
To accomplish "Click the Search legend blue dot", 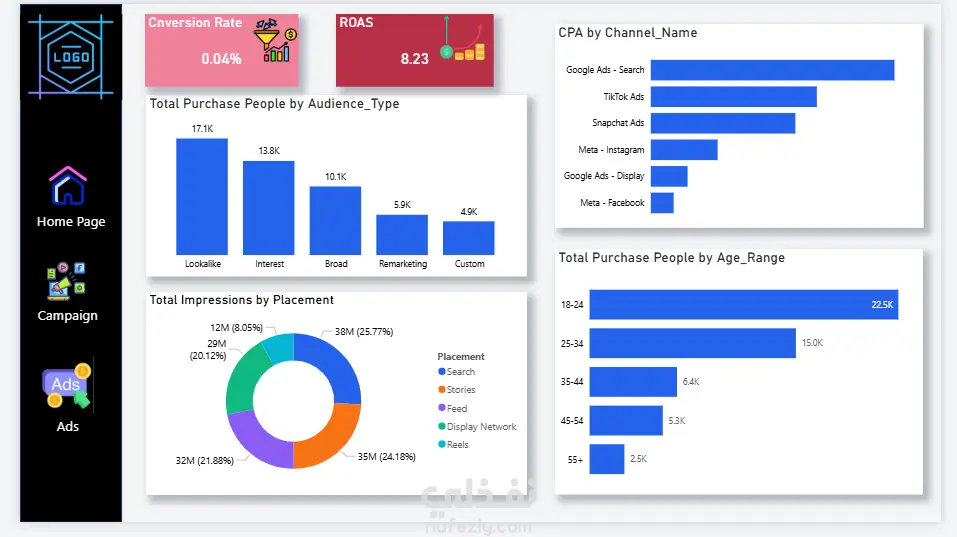I will [x=442, y=371].
